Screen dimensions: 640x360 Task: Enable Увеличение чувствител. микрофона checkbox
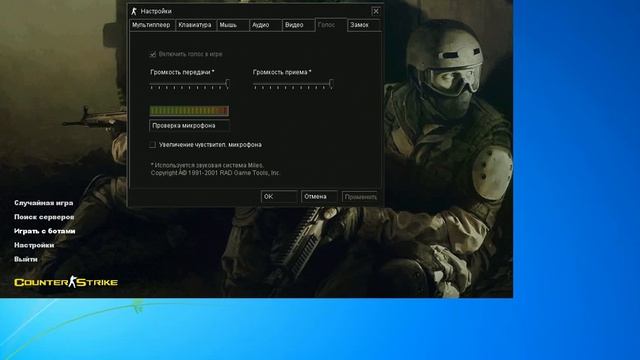click(152, 144)
